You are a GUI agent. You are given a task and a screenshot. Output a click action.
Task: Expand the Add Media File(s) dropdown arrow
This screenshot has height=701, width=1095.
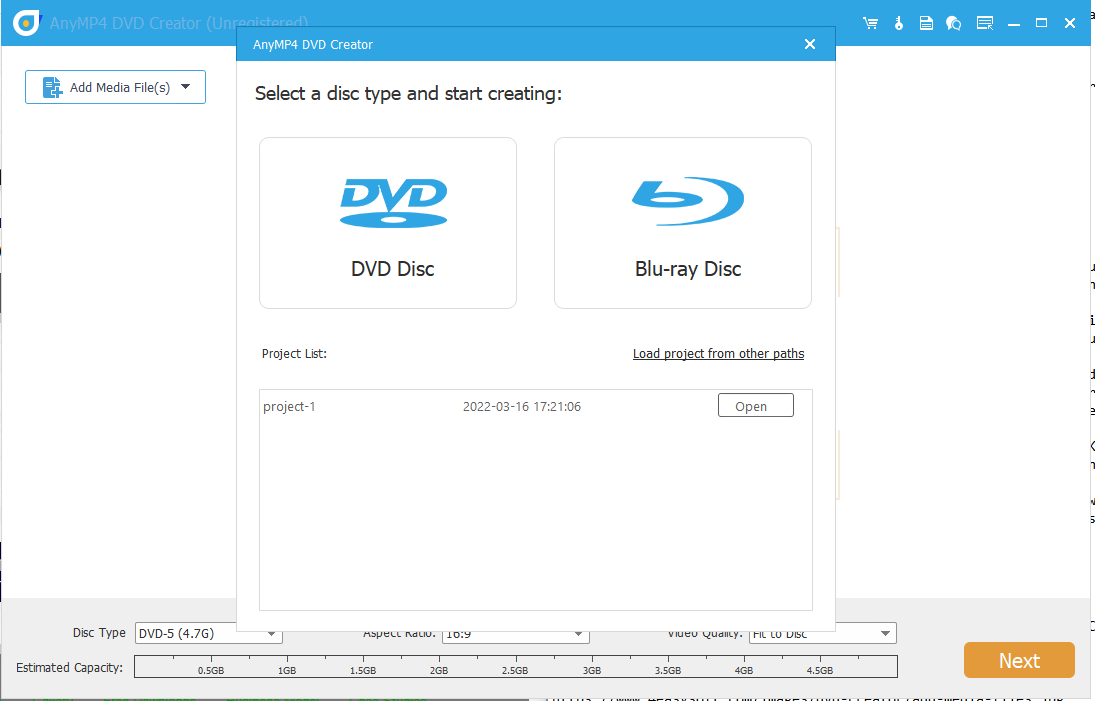[x=186, y=87]
